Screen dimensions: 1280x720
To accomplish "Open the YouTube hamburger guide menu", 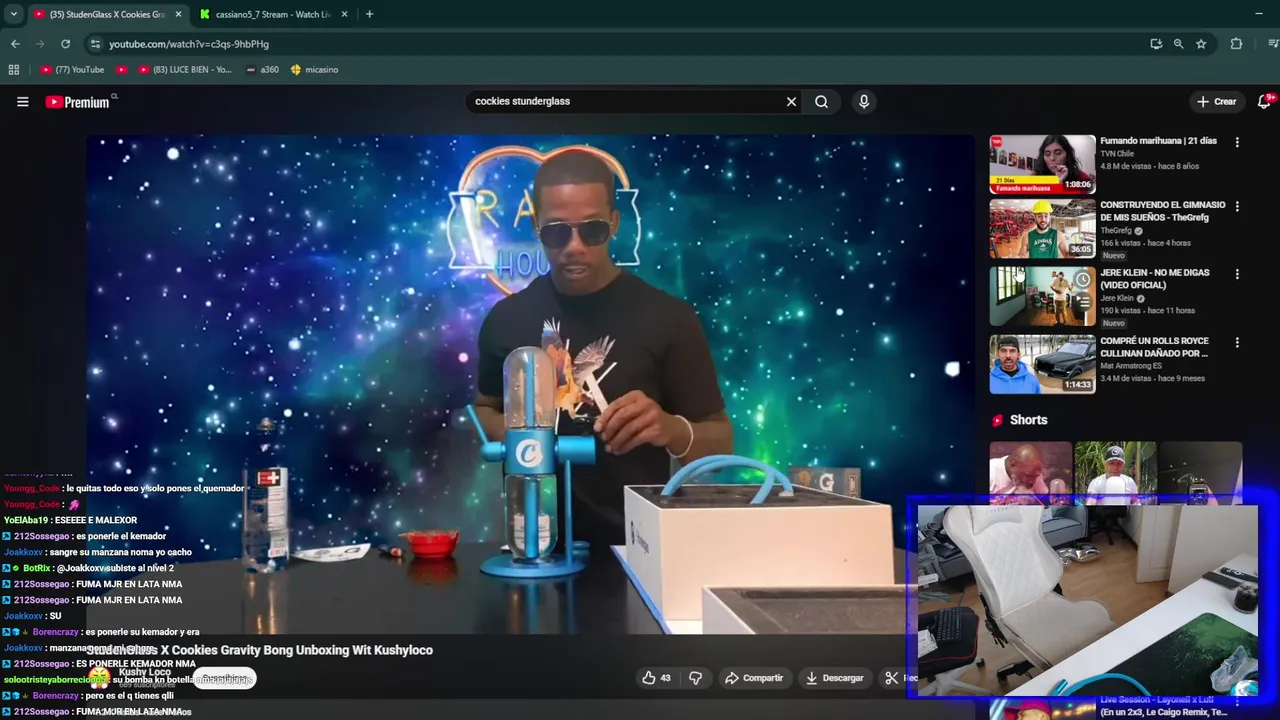I will tap(23, 101).
